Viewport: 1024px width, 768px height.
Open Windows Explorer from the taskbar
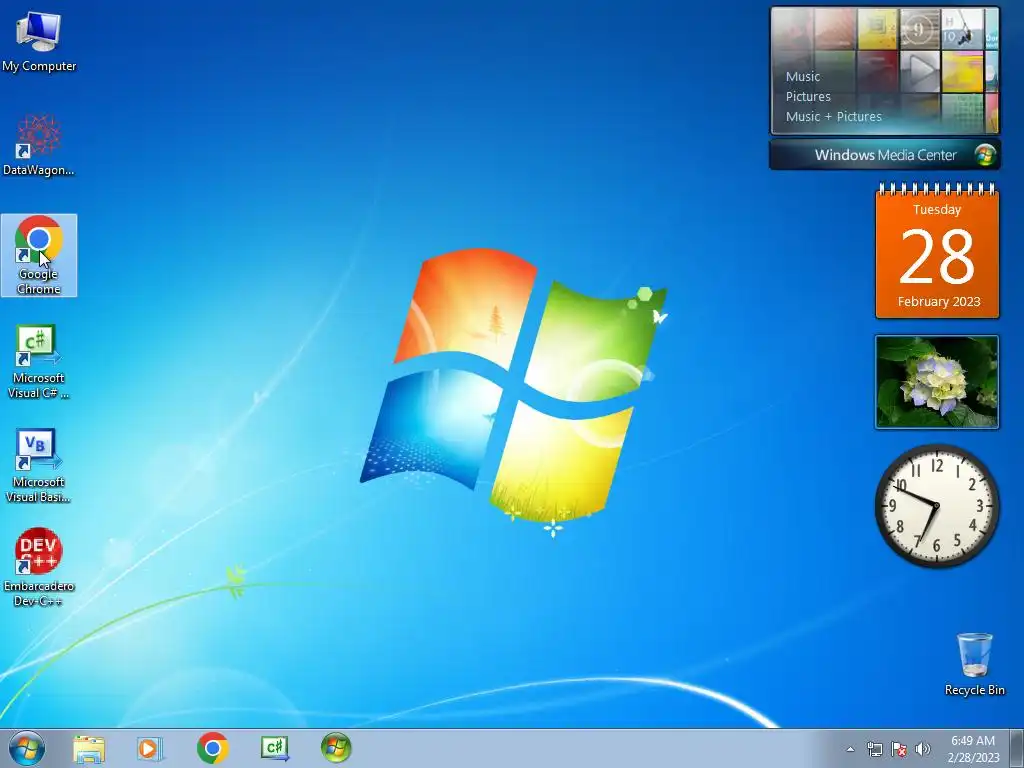point(89,749)
